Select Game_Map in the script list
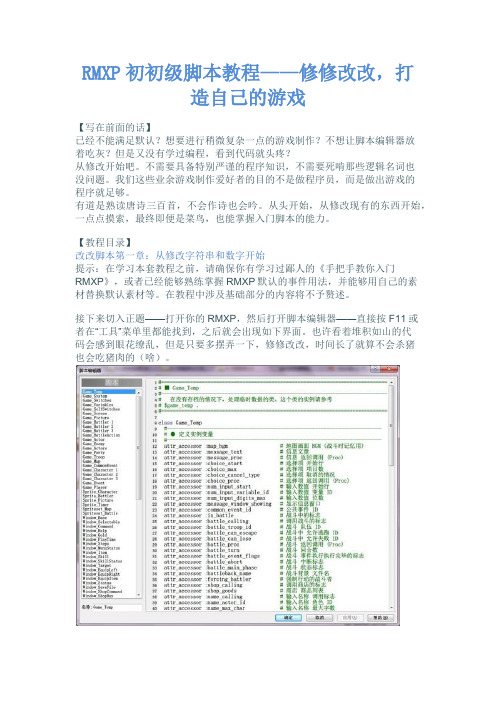The image size is (496, 702). pos(109,461)
